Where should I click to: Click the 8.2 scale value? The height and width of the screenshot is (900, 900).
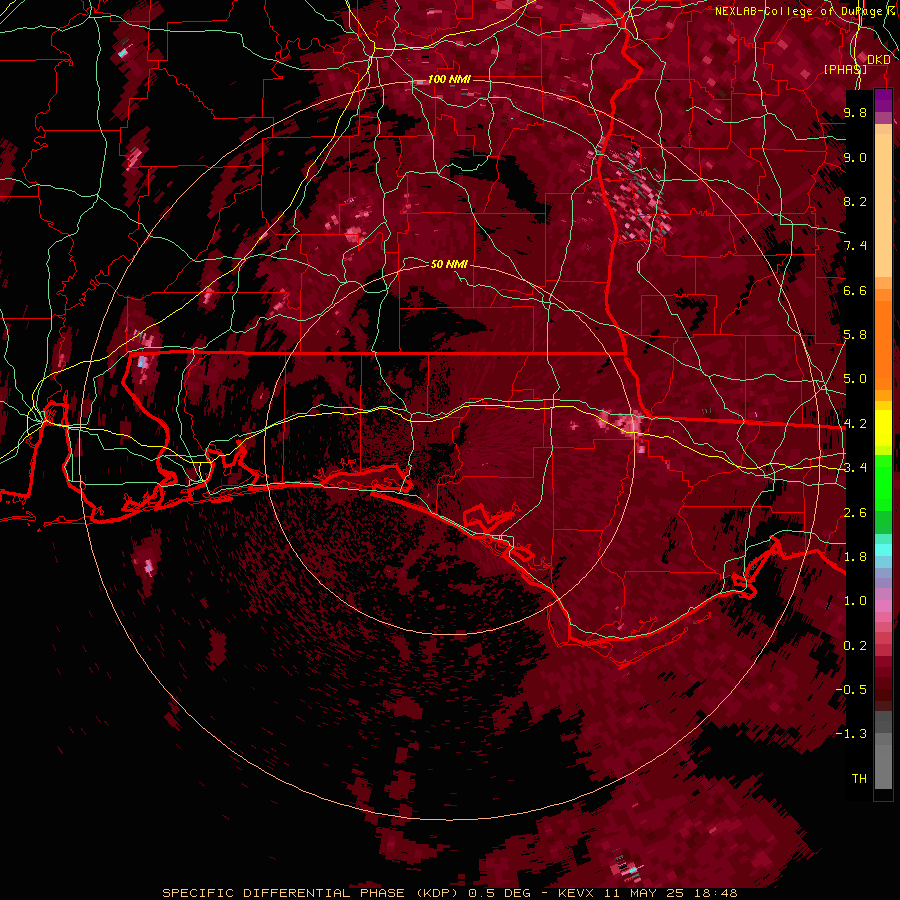pyautogui.click(x=855, y=201)
